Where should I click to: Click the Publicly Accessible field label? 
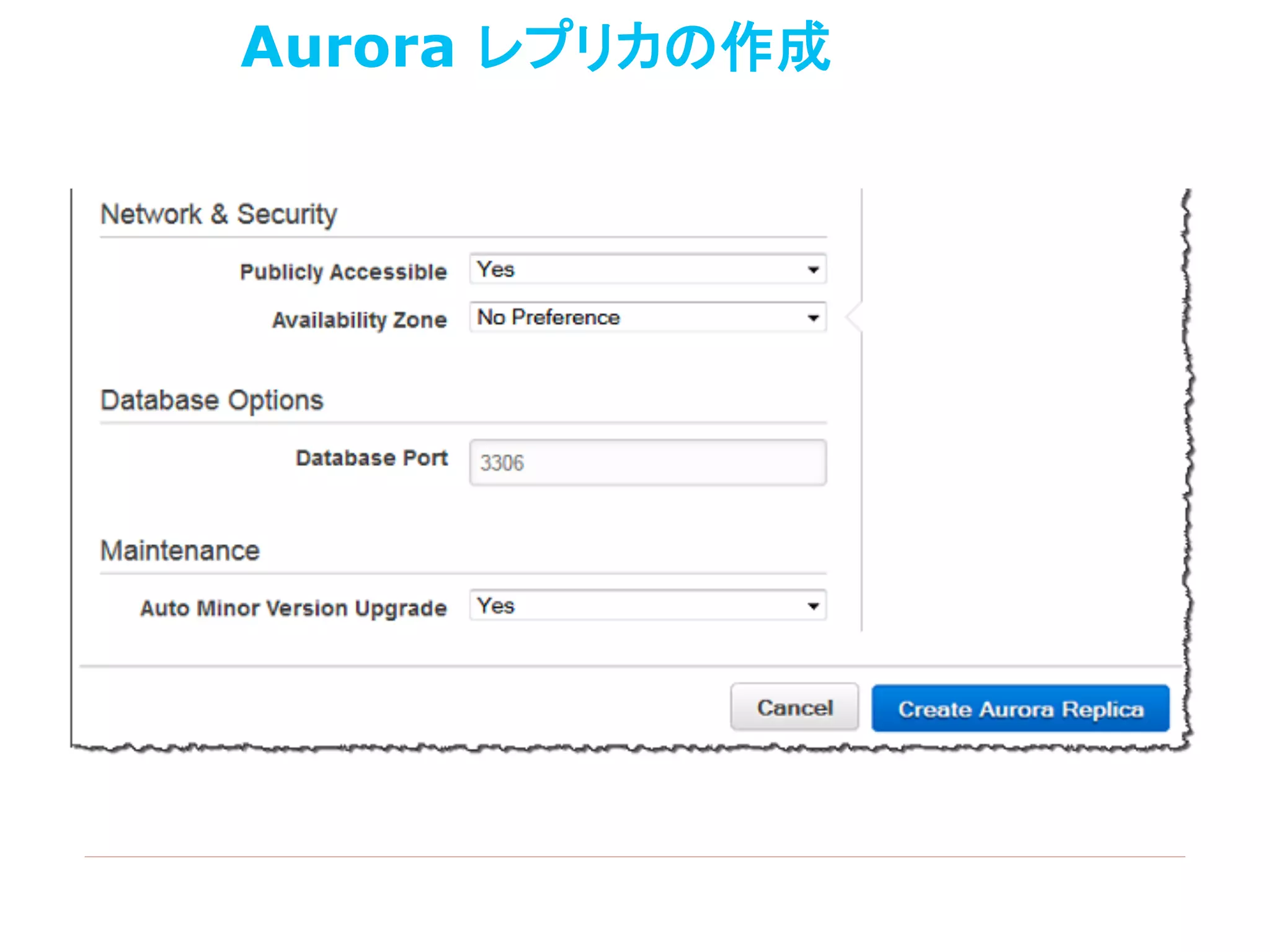343,271
